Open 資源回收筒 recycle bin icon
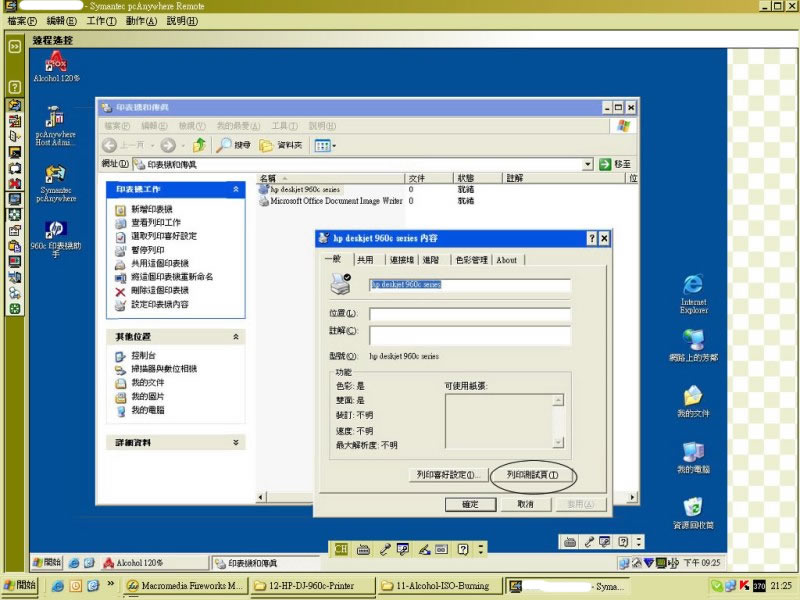800x600 pixels. tap(693, 513)
